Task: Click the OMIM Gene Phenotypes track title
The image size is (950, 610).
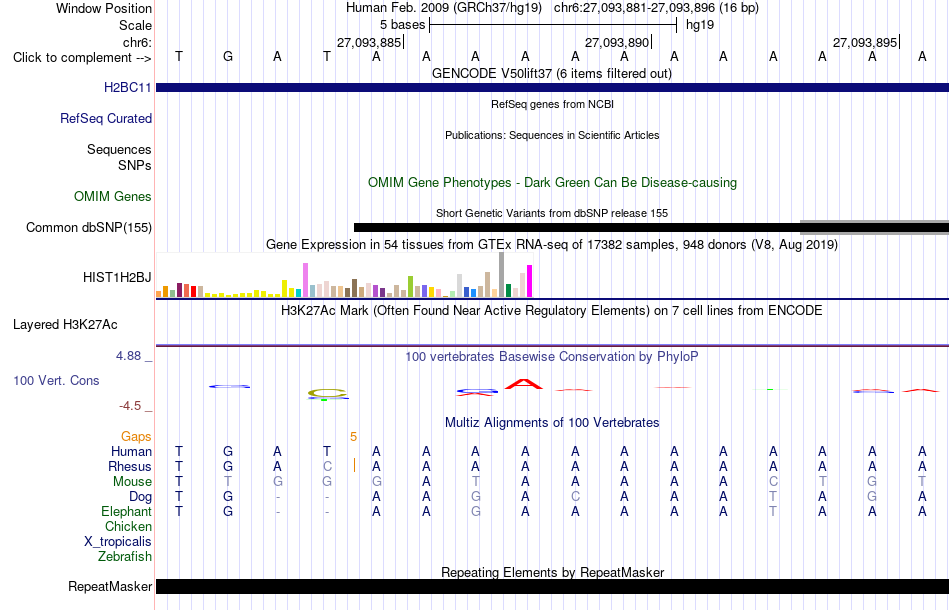Action: pos(552,182)
